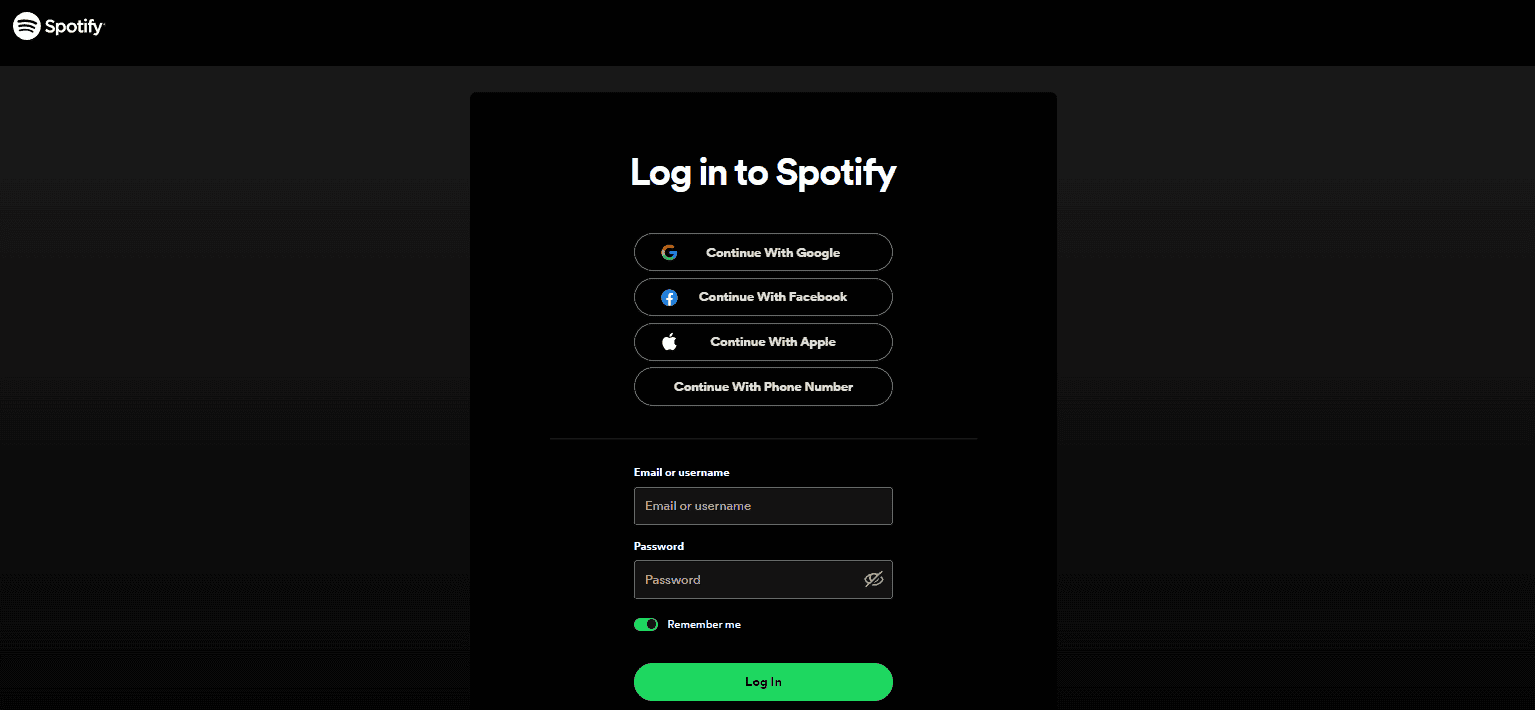Choose Continue With Facebook text
The height and width of the screenshot is (710, 1535).
[773, 297]
